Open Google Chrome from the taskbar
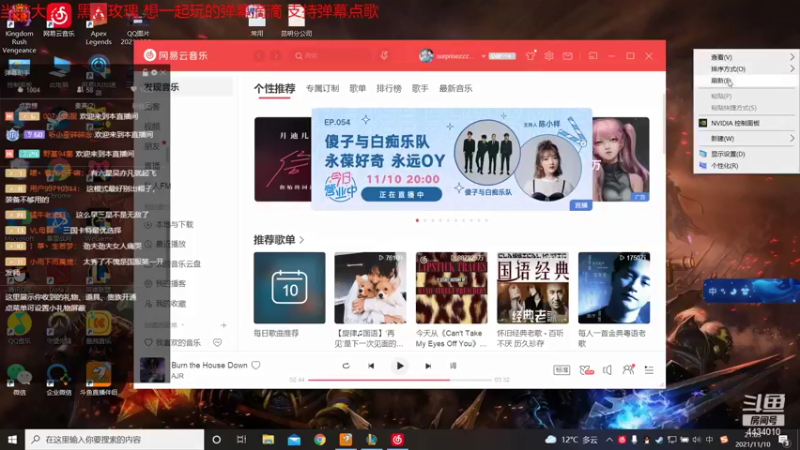The width and height of the screenshot is (800, 450). tap(320, 439)
